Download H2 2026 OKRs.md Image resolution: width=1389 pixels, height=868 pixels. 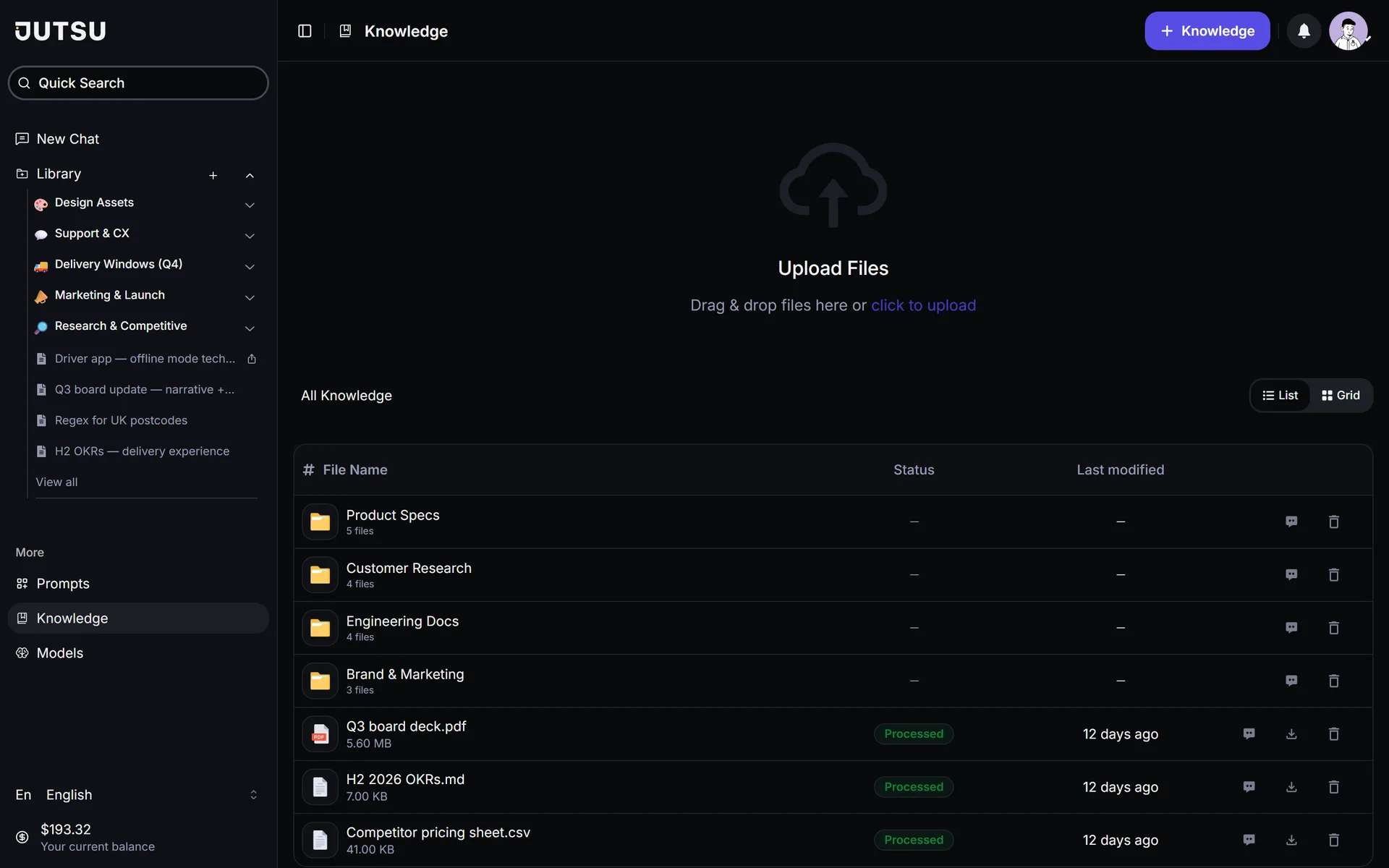(1291, 787)
